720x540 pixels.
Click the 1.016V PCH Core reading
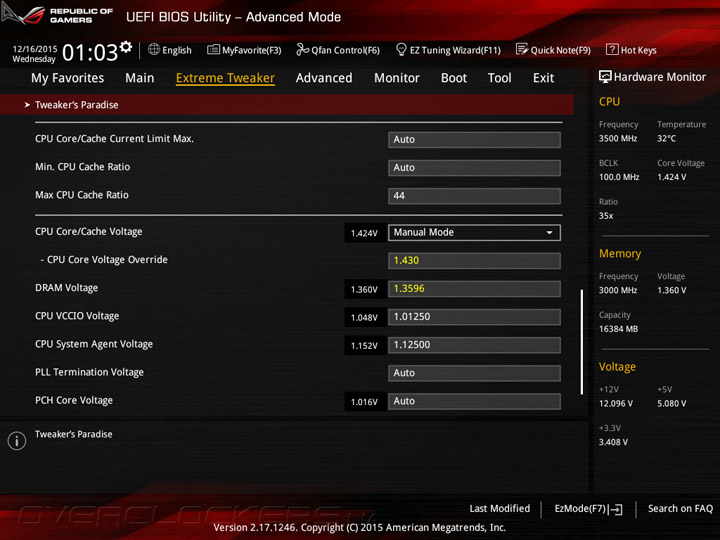(364, 402)
